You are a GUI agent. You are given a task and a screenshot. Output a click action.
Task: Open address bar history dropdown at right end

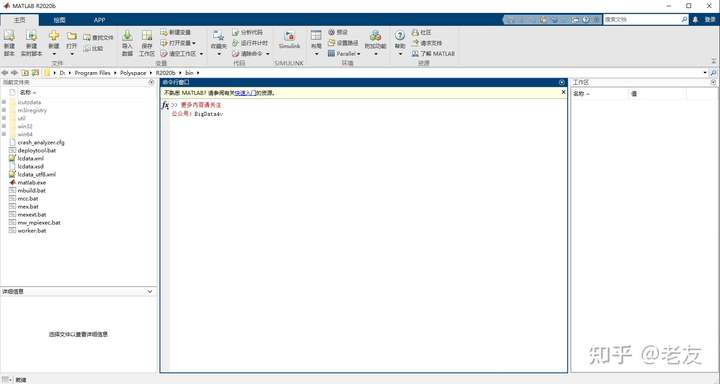tap(705, 73)
